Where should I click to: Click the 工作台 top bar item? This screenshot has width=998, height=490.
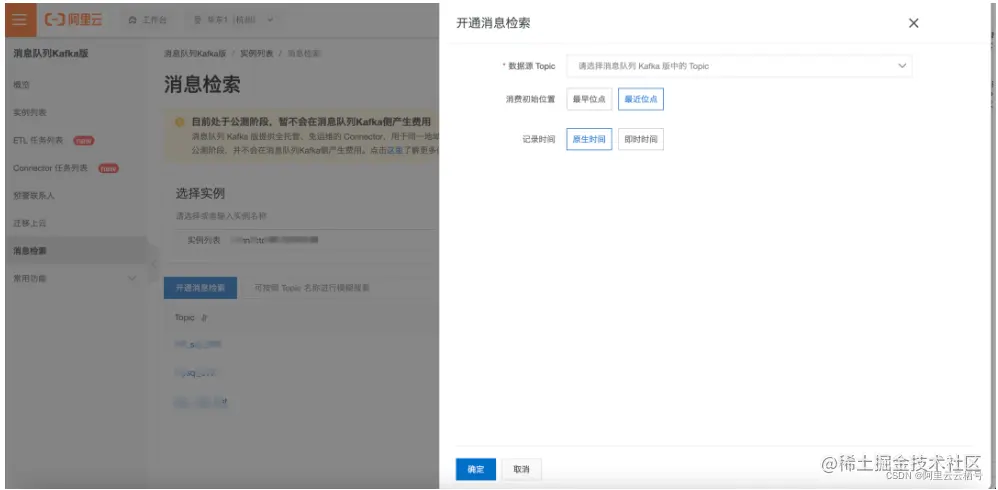(x=148, y=20)
